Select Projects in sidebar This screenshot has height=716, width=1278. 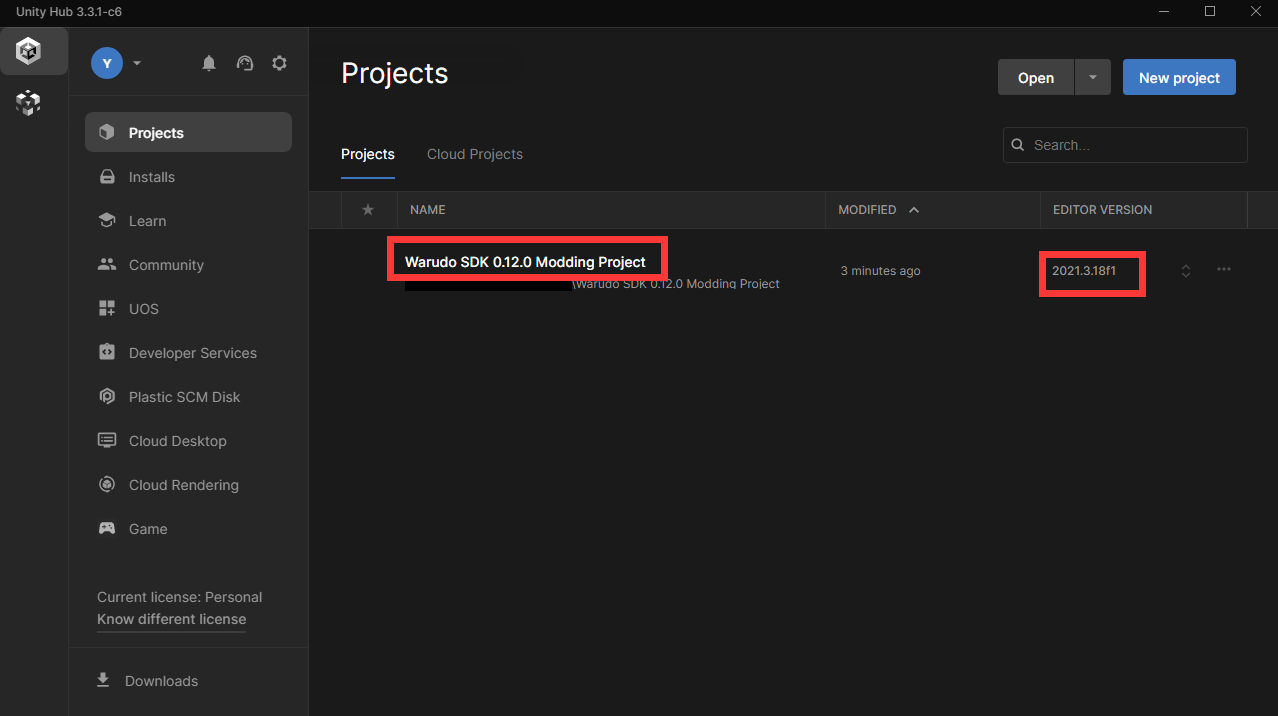[188, 132]
